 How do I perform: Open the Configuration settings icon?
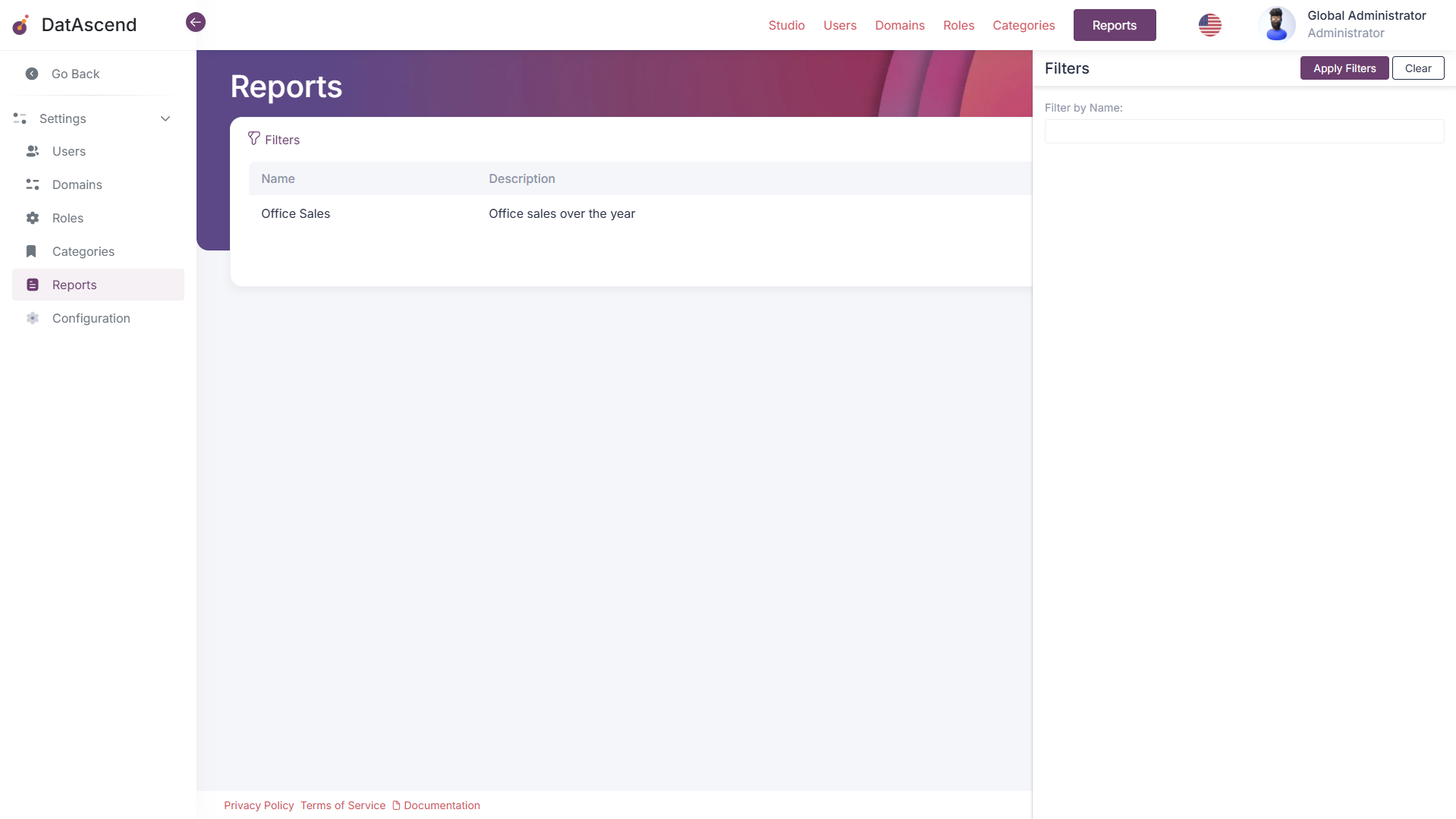[33, 318]
